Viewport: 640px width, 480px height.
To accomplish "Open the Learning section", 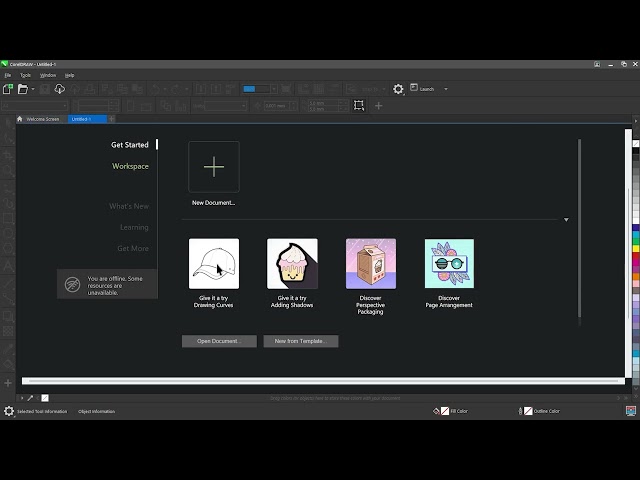I will pos(134,227).
